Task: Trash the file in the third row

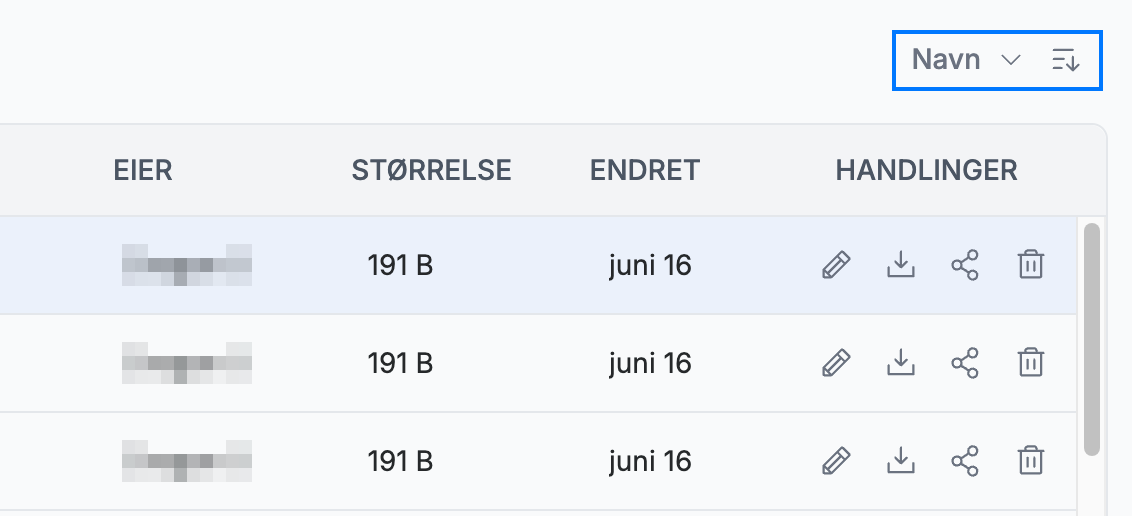Action: 1030,460
